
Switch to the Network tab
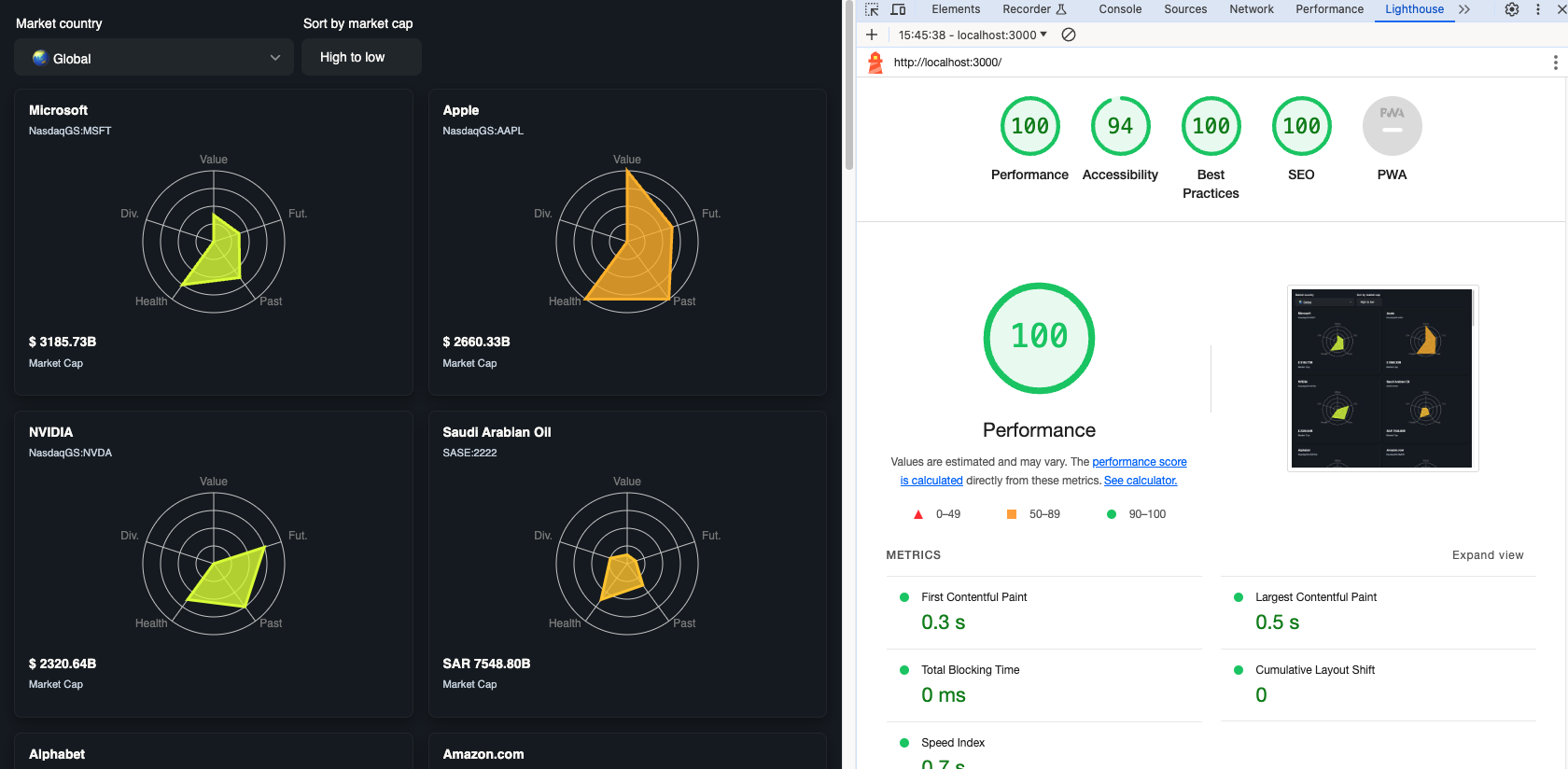coord(1252,9)
